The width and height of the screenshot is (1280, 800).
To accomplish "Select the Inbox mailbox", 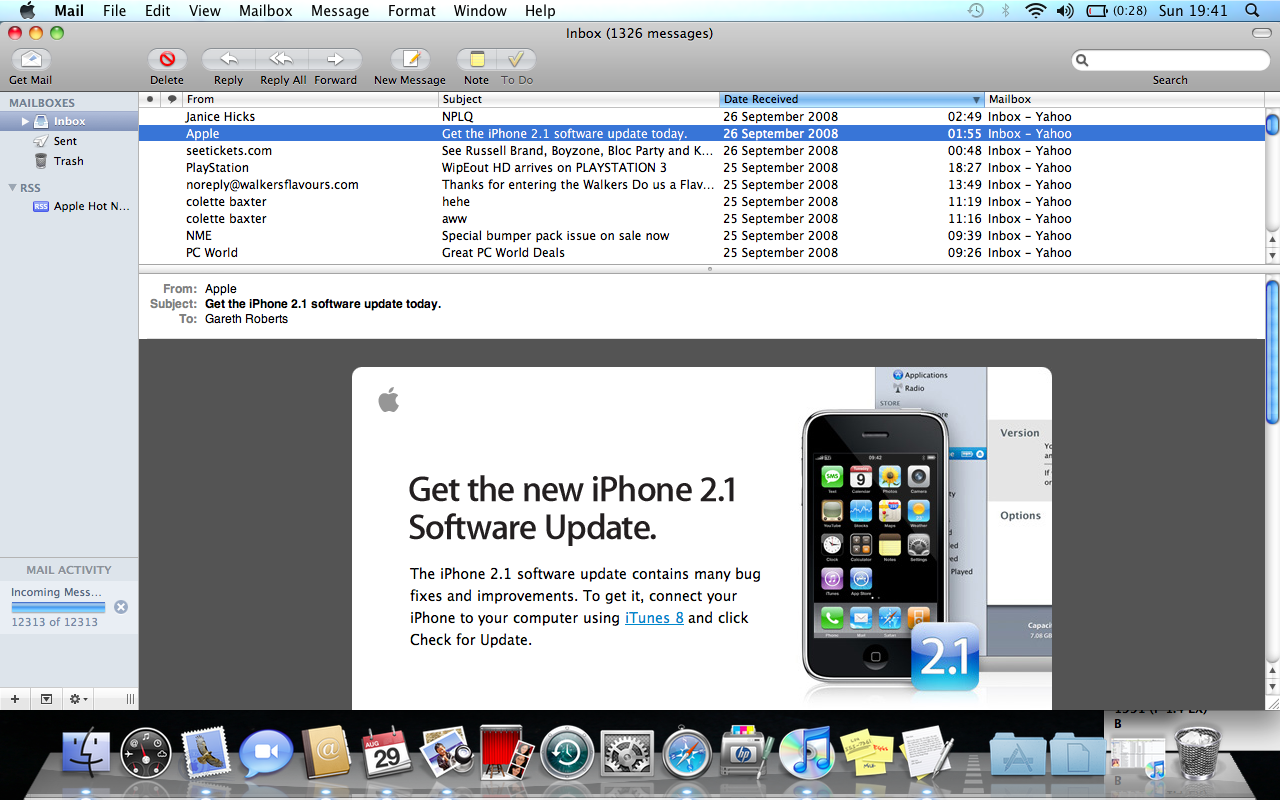I will click(69, 121).
